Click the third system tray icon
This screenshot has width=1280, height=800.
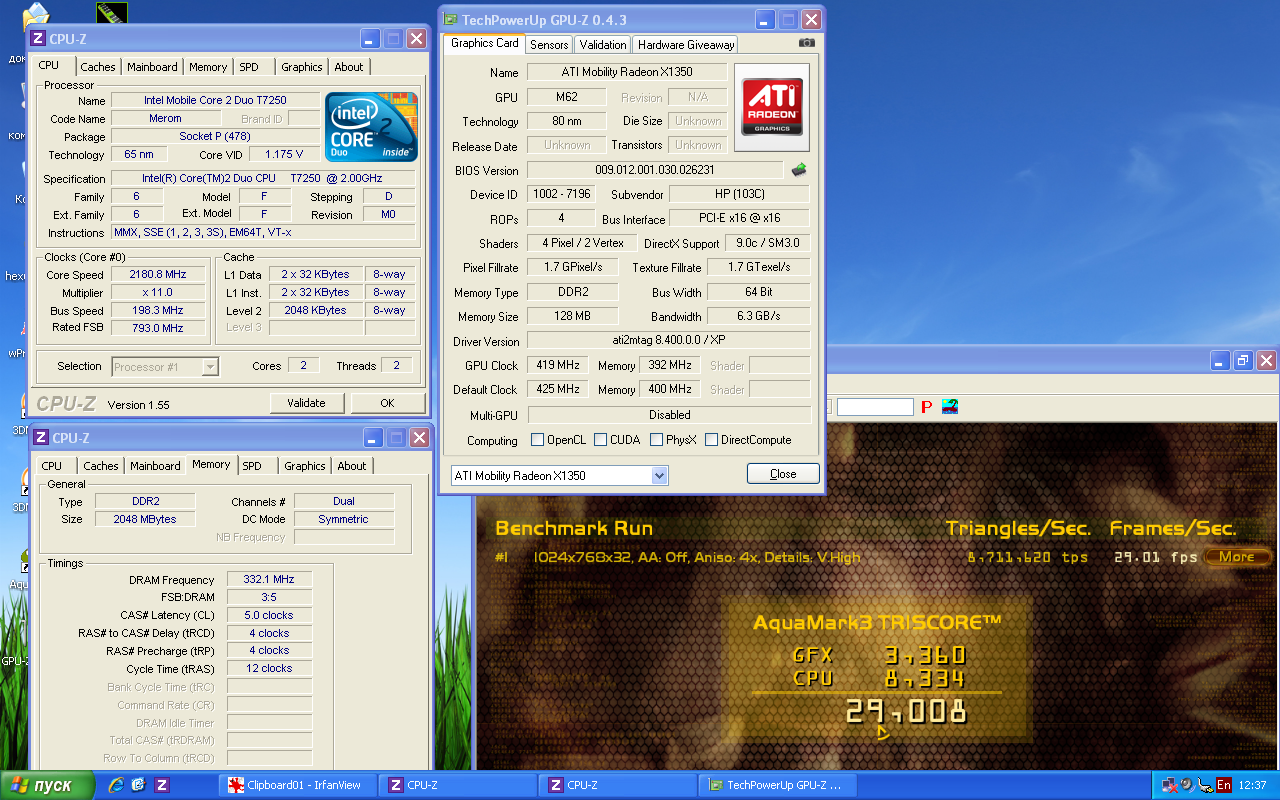(x=1204, y=785)
